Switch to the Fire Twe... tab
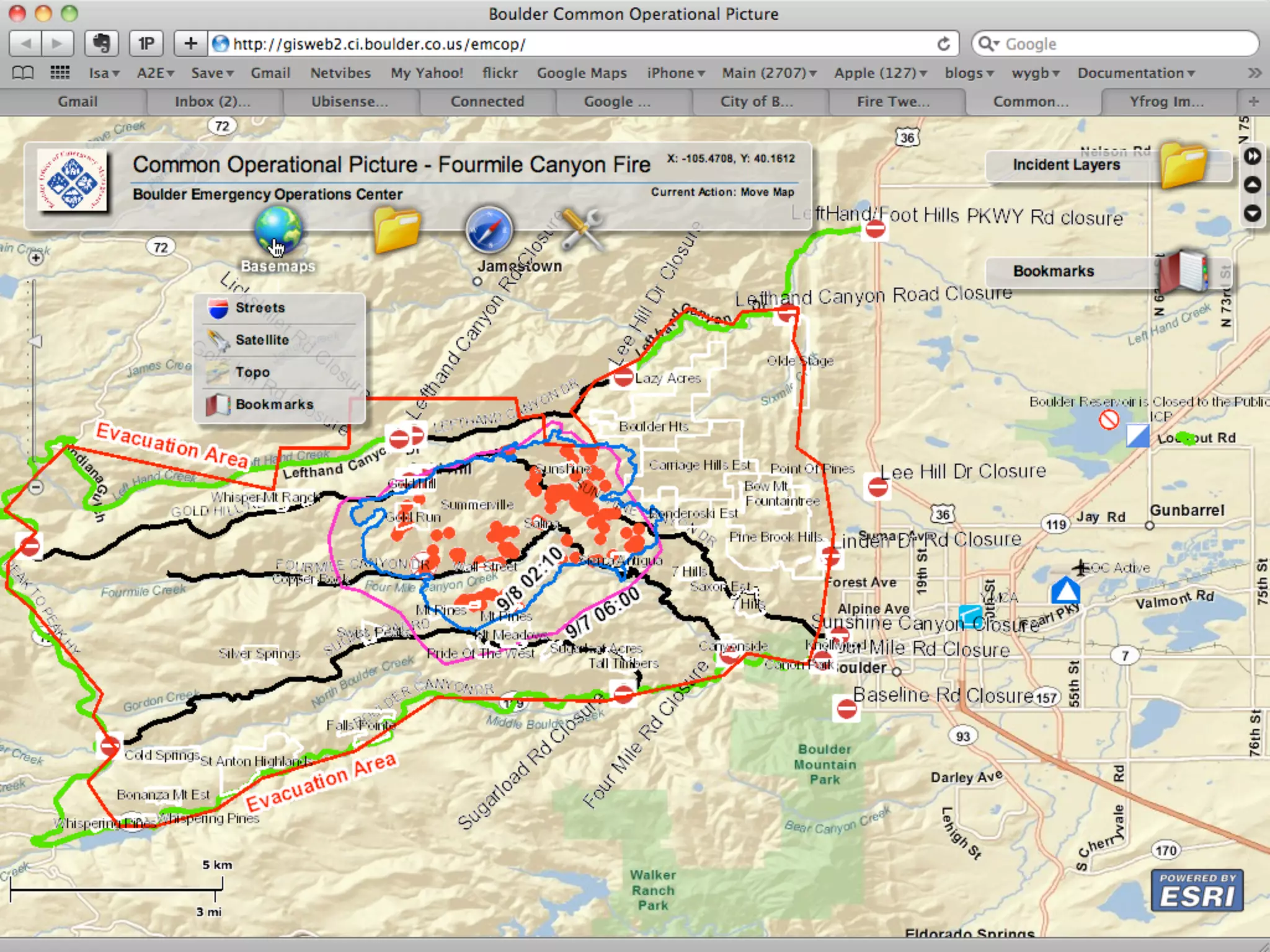This screenshot has width=1270, height=952. coord(893,102)
